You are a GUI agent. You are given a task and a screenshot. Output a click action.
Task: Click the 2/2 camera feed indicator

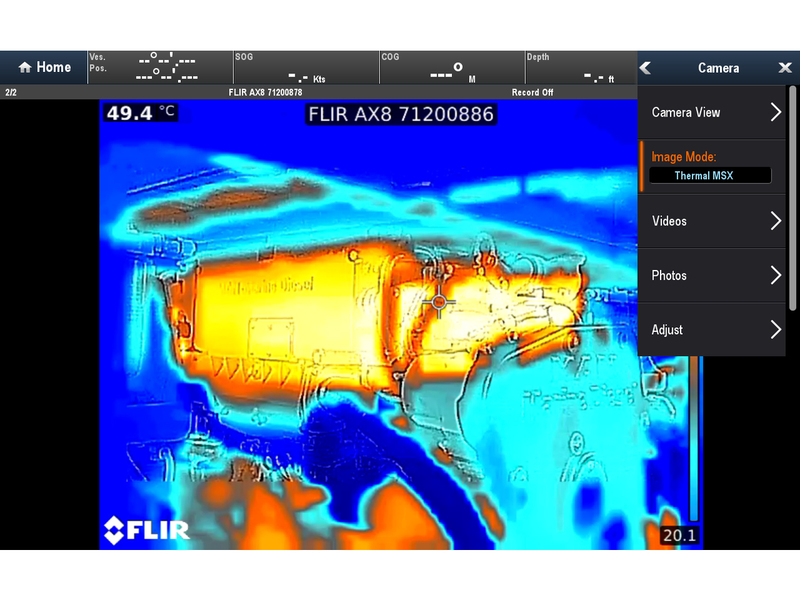[11, 93]
